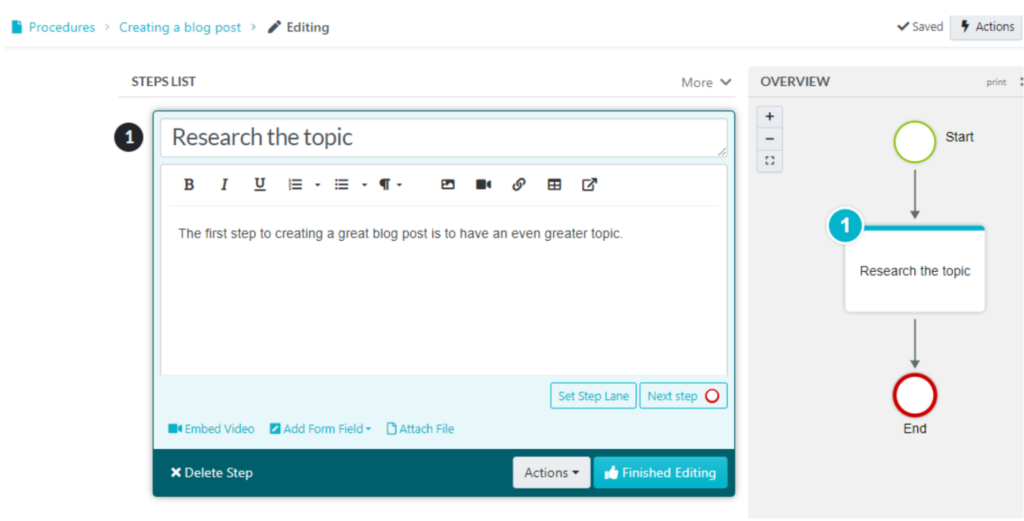Click the OVERVIEW panel heading
This screenshot has height=521, width=1024.
tap(795, 82)
